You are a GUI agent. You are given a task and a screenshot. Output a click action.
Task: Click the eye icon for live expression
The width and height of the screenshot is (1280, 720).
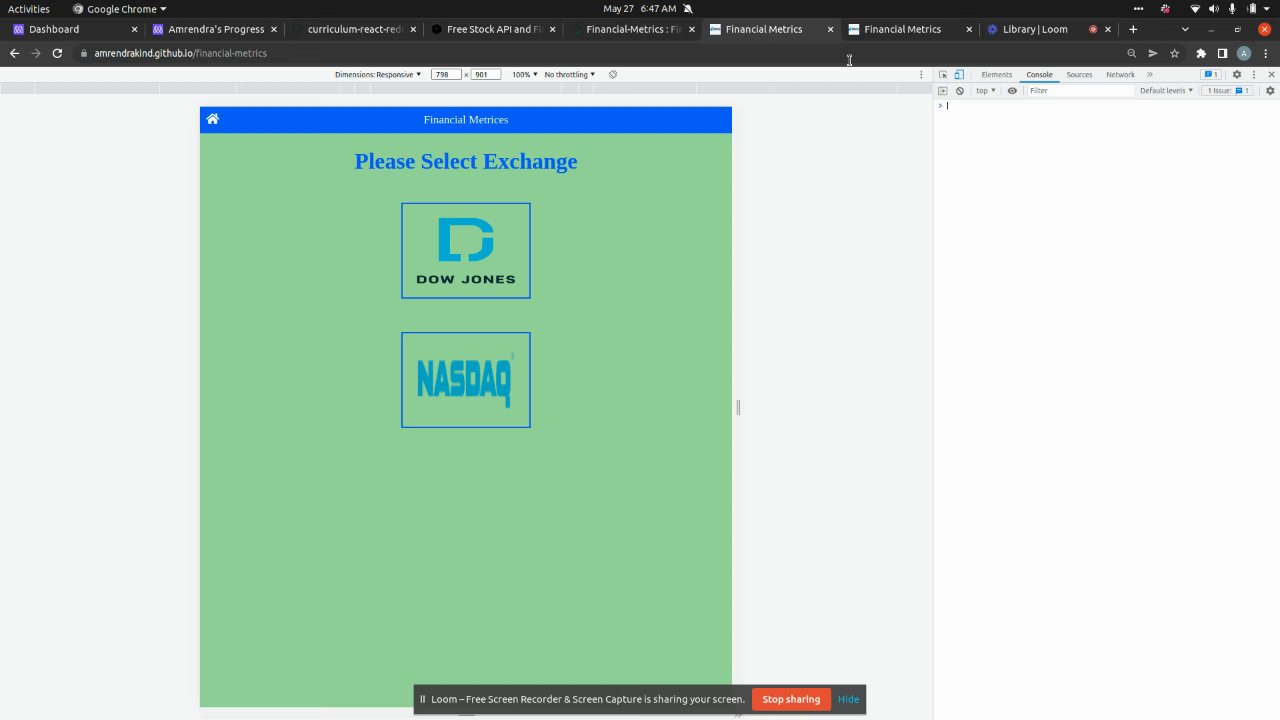(x=1012, y=90)
